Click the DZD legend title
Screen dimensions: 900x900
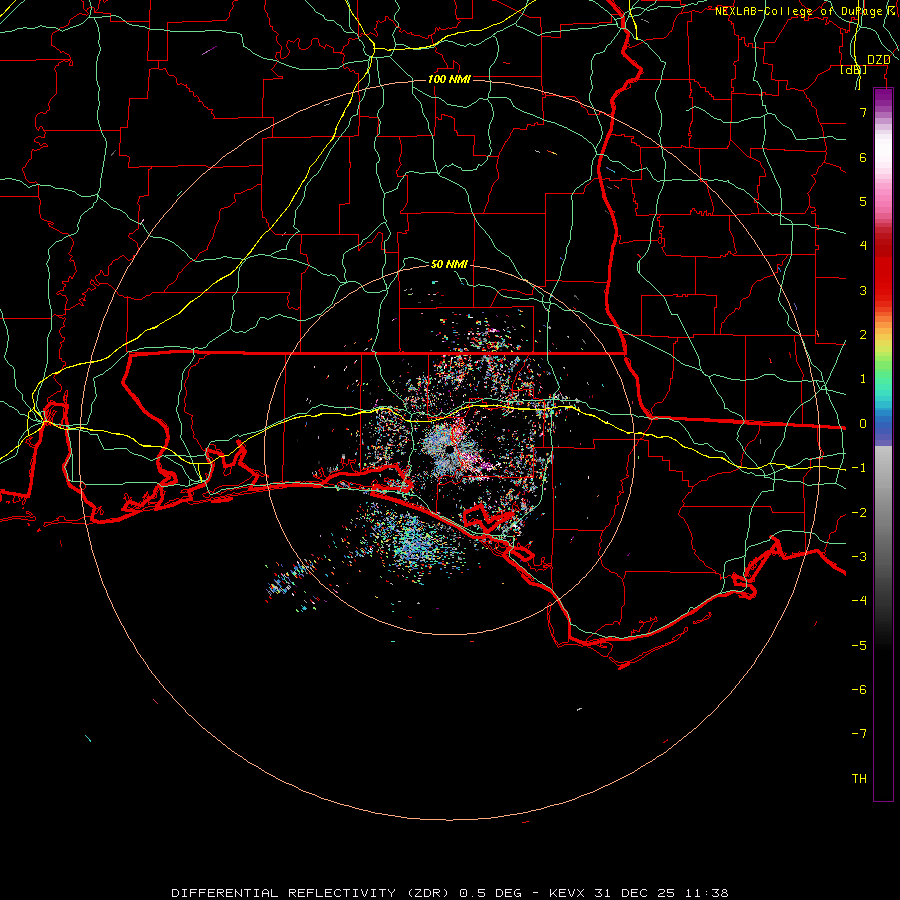pyautogui.click(x=879, y=60)
